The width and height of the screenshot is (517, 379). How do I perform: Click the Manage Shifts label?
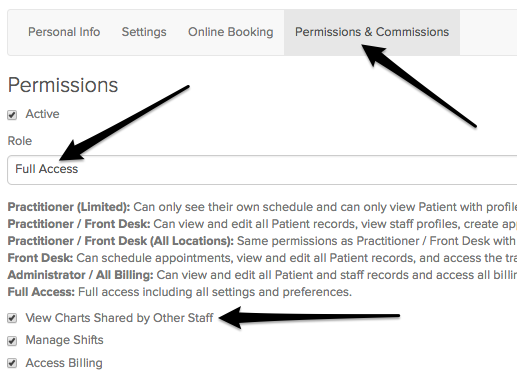65,340
